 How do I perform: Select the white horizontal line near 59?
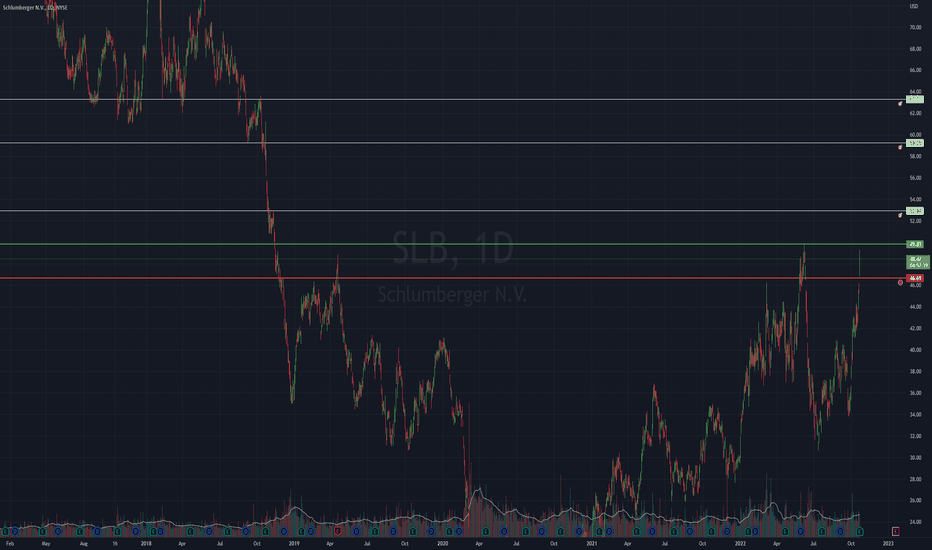[x=452, y=142]
